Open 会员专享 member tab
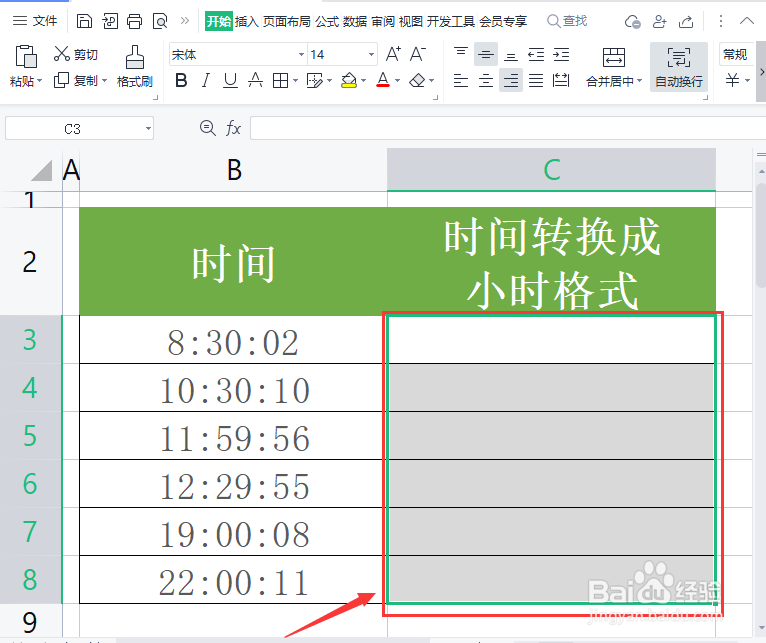The width and height of the screenshot is (766, 643). 503,21
